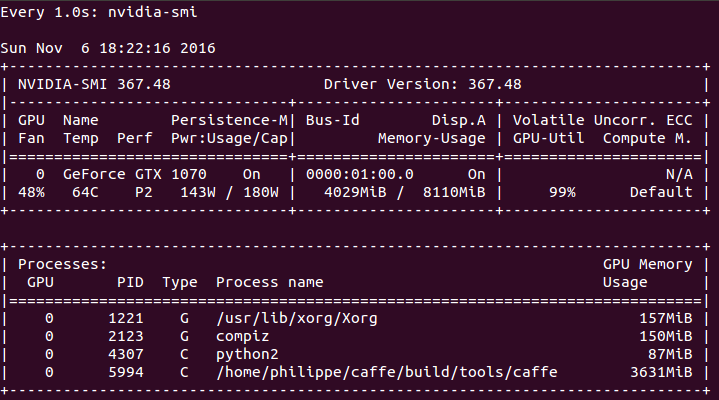Screen dimensions: 719x400
Task: Click the 64C temperature reading
Action: (85, 192)
